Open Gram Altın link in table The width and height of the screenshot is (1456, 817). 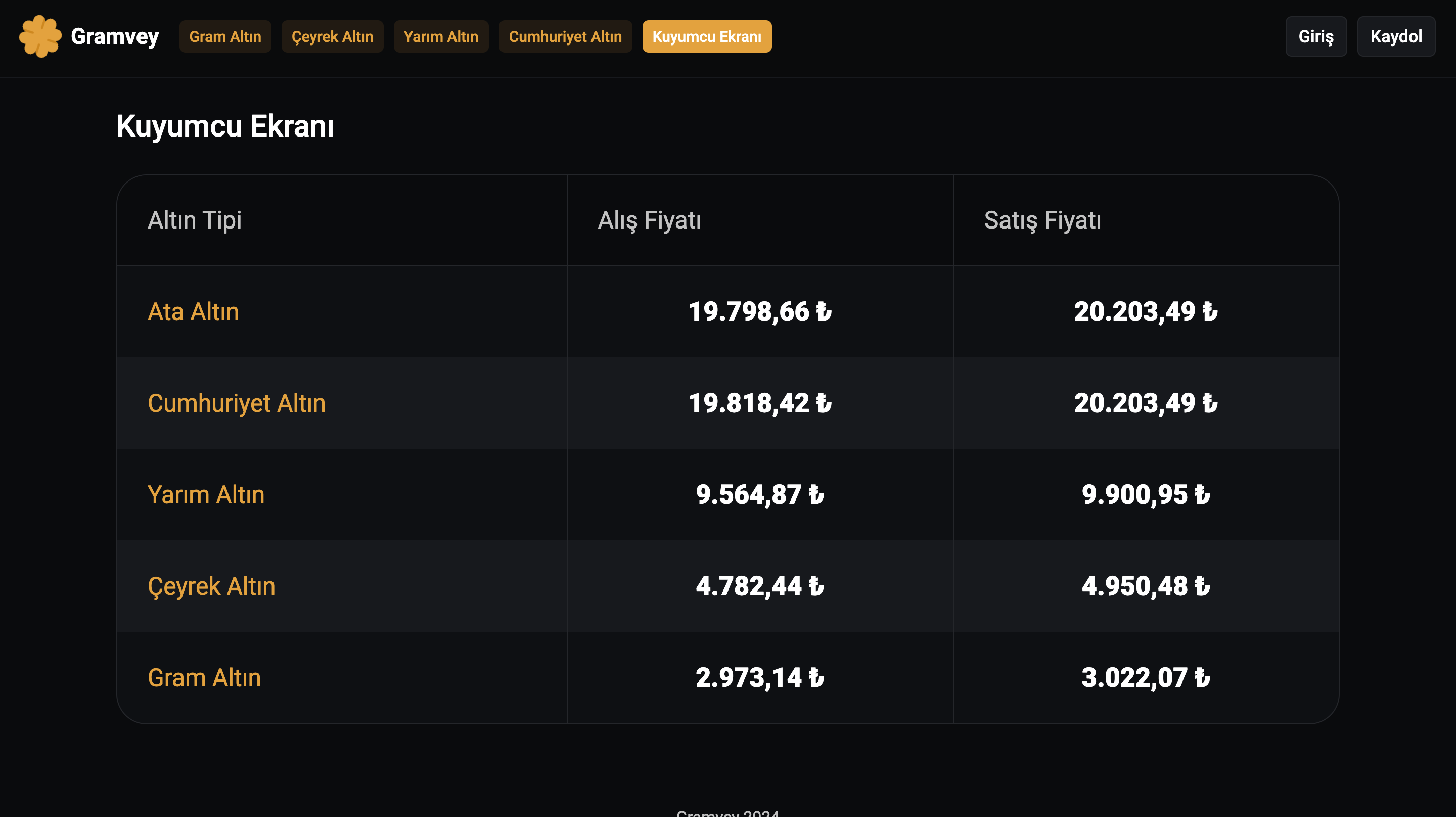tap(204, 678)
